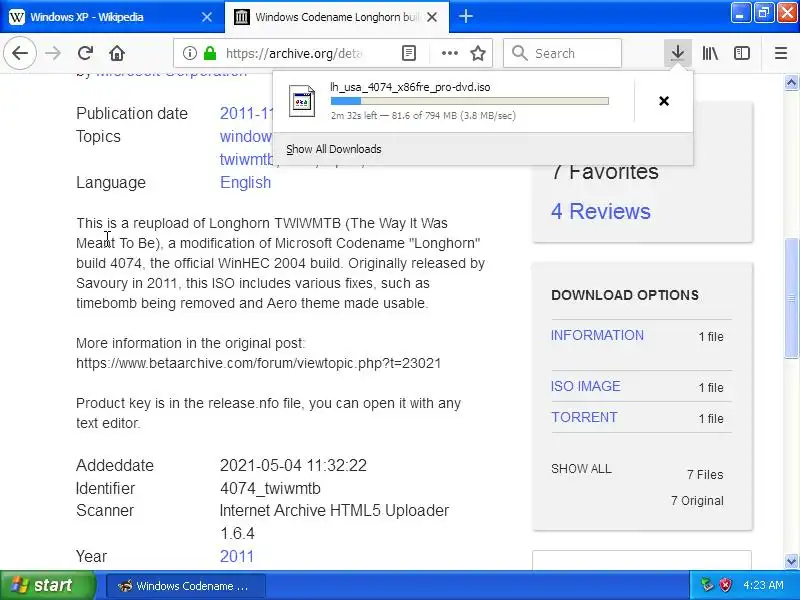This screenshot has height=600, width=800.
Task: Click the scroll down arrow of page scrollbar
Action: [791, 561]
